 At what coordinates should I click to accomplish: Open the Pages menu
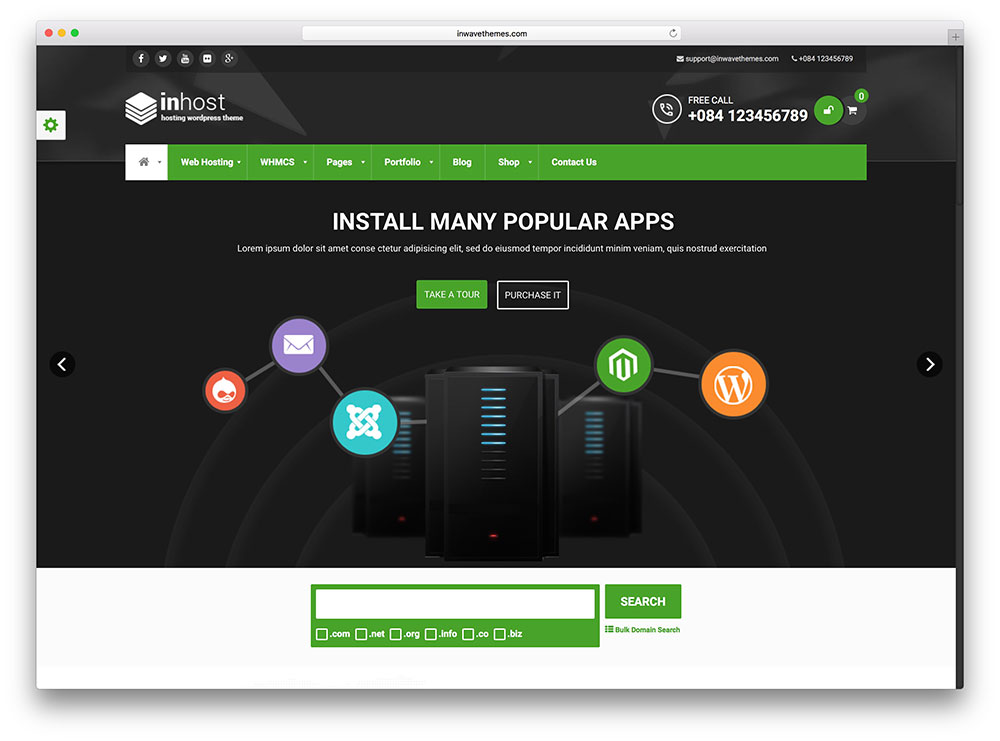coord(339,162)
